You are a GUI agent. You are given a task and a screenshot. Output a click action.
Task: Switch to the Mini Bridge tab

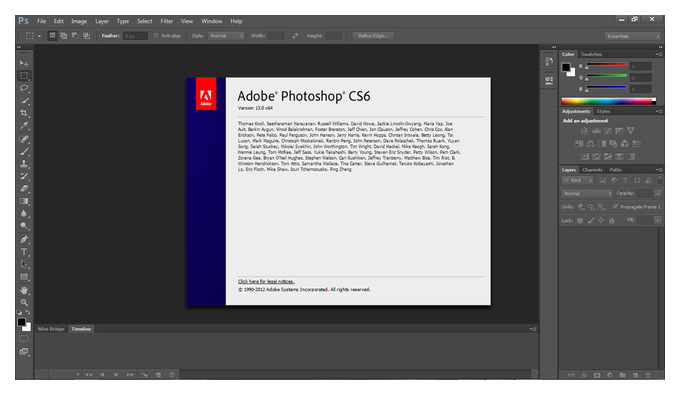click(51, 329)
